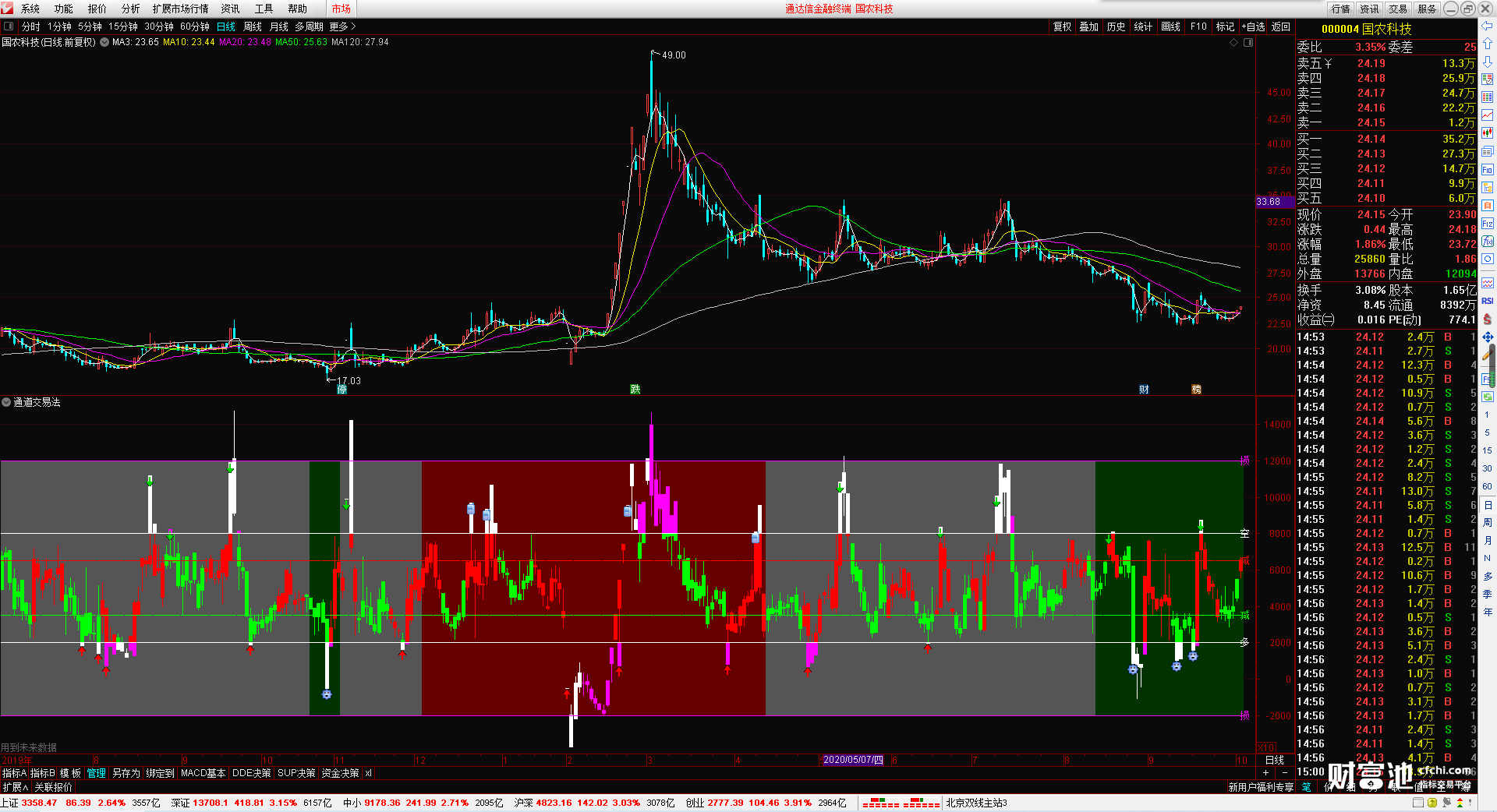Click the 行情 button at the top right
The width and height of the screenshot is (1497, 812).
coord(1341,9)
